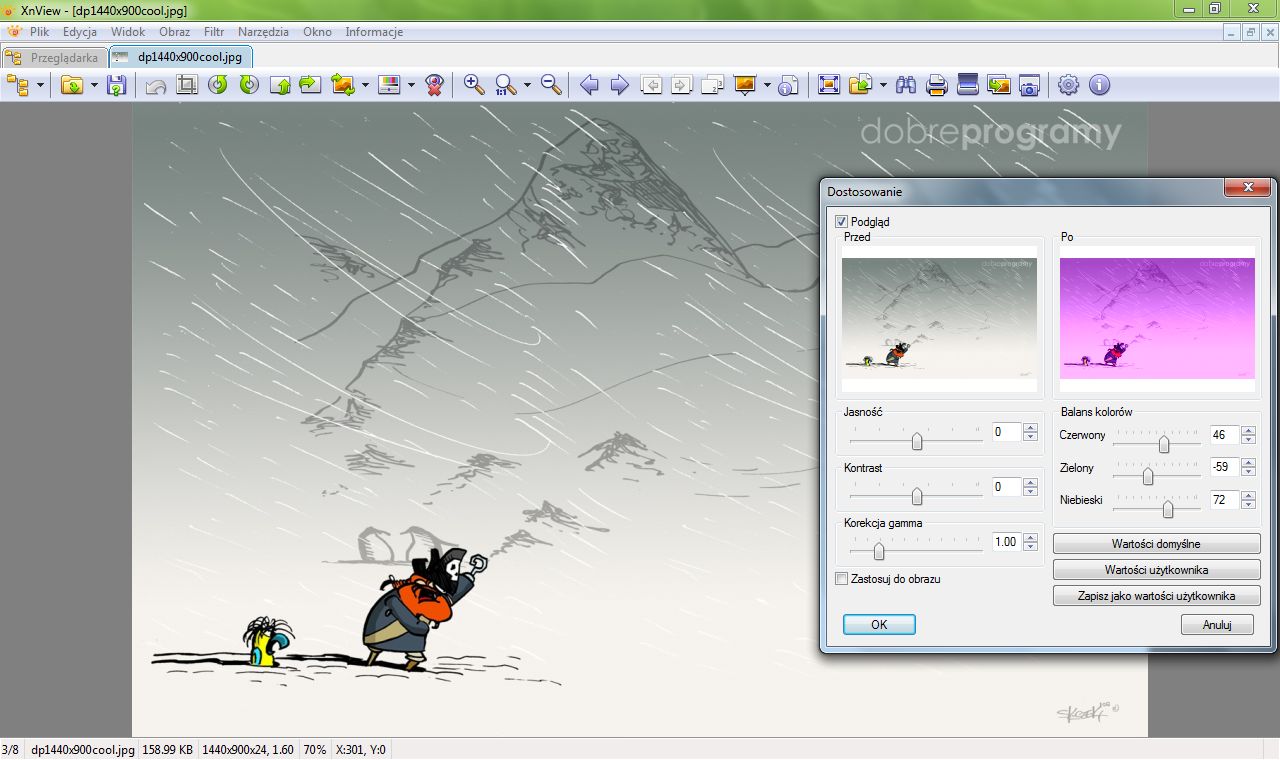Click the blue About info icon
This screenshot has height=760, width=1280.
pyautogui.click(x=1100, y=85)
